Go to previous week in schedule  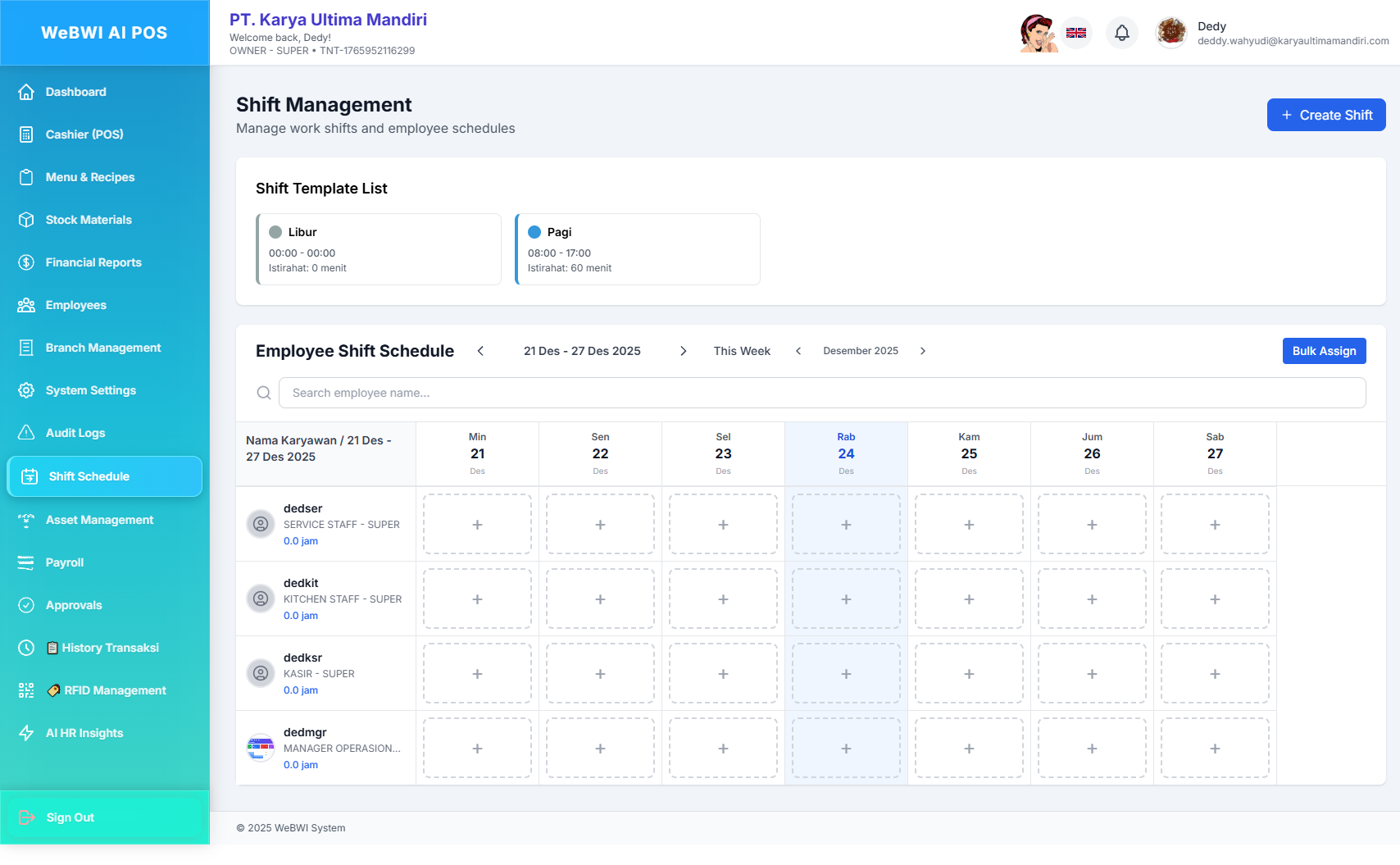pyautogui.click(x=481, y=351)
